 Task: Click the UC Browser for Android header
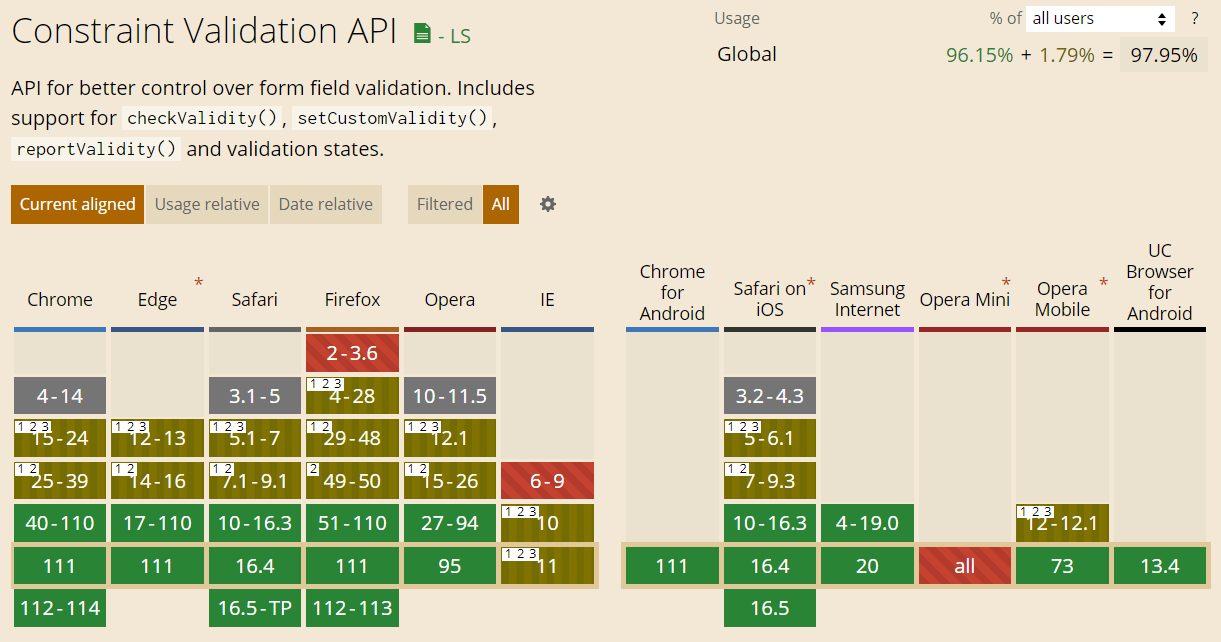(x=1160, y=282)
